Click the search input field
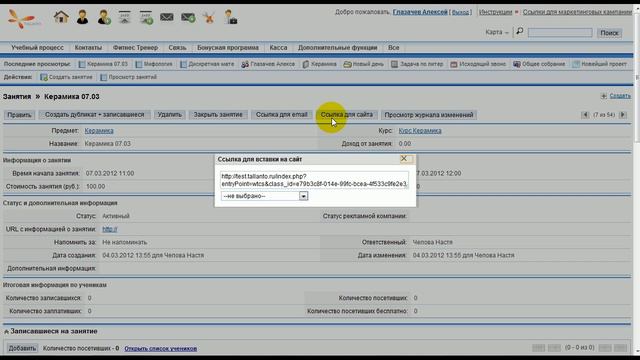The height and width of the screenshot is (360, 640). pos(560,33)
